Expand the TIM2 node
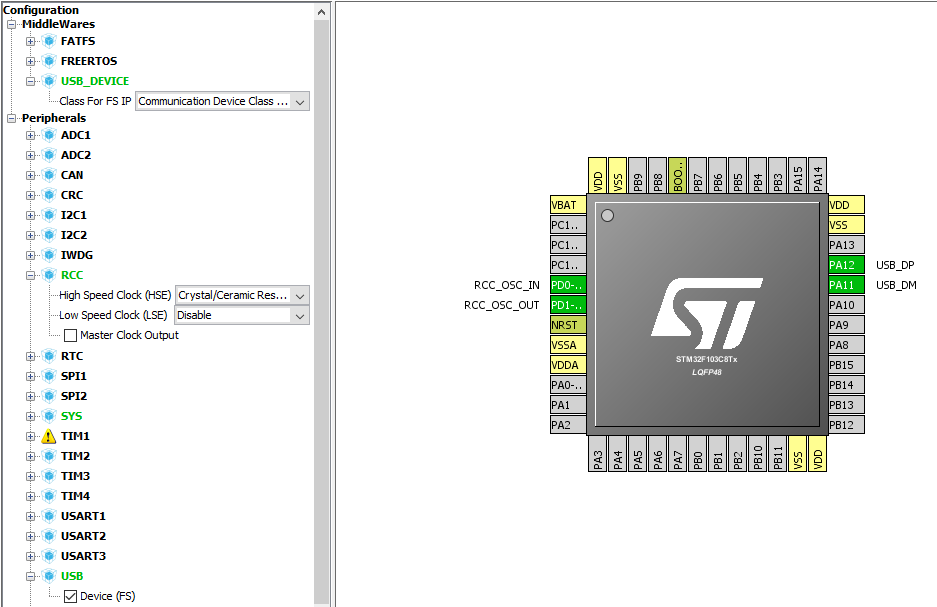937x607 pixels. point(30,456)
